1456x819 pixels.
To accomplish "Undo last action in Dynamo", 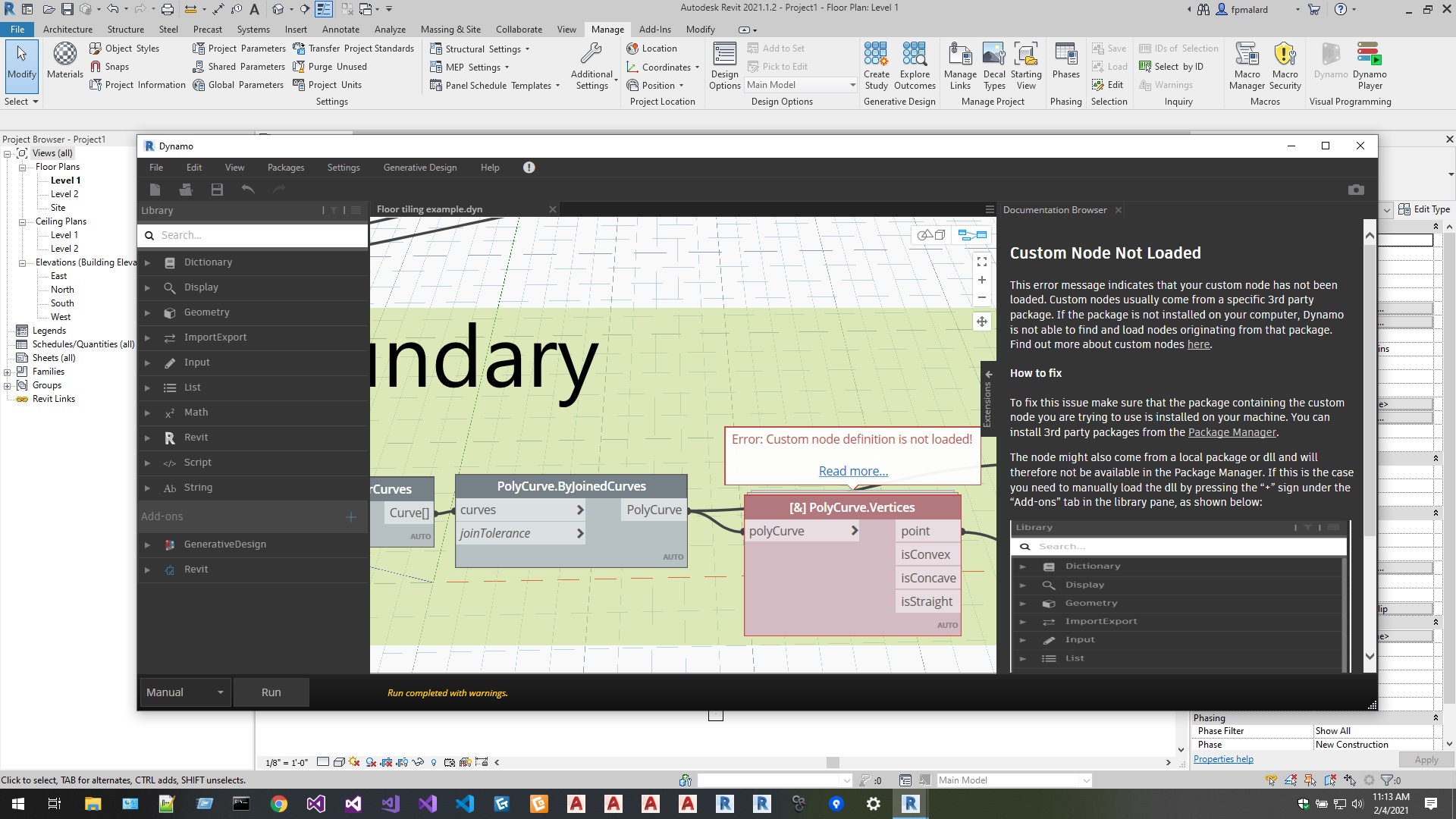I will point(249,190).
